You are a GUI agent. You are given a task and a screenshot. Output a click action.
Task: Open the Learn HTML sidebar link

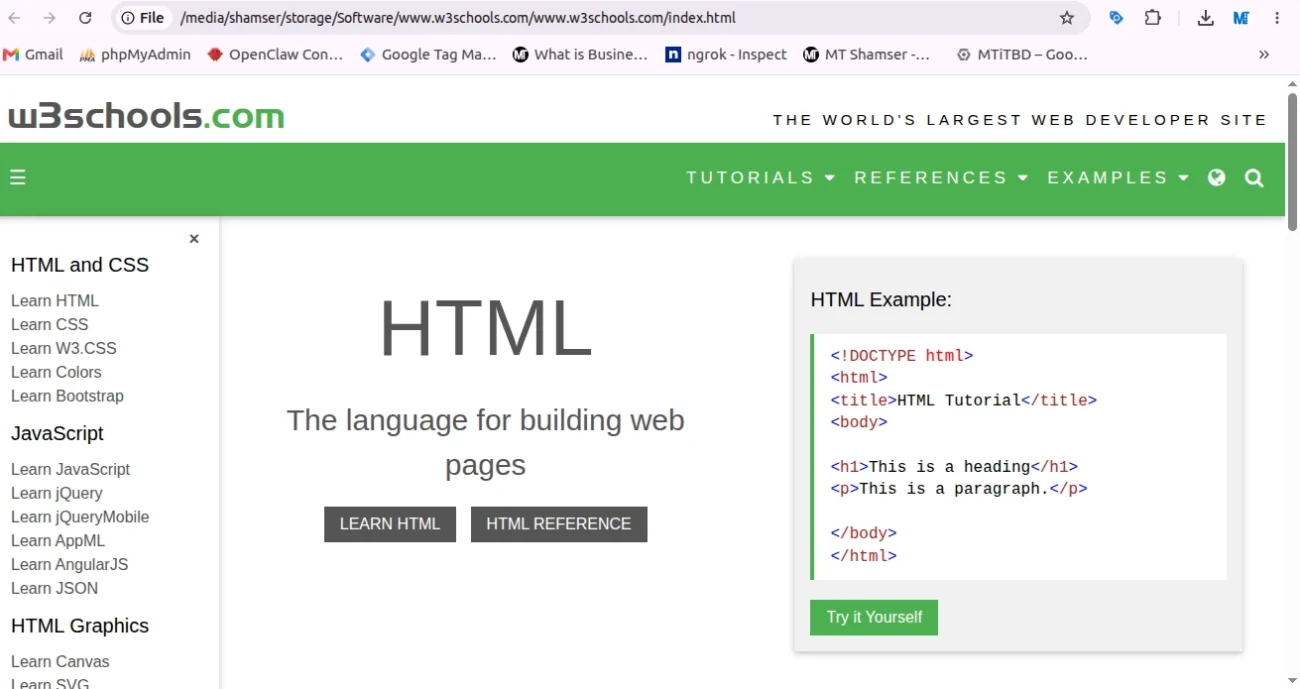click(x=55, y=301)
